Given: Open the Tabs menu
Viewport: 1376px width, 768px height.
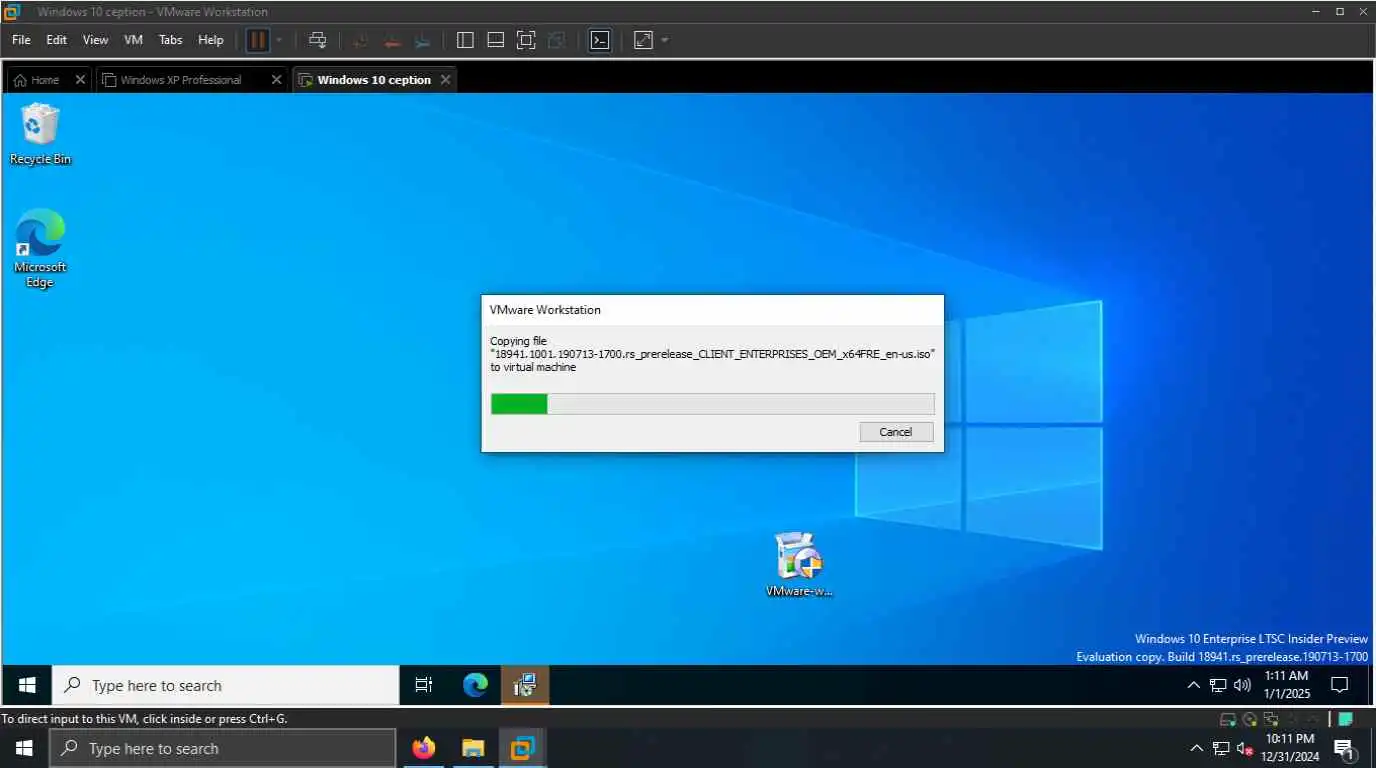Looking at the screenshot, I should pyautogui.click(x=171, y=40).
